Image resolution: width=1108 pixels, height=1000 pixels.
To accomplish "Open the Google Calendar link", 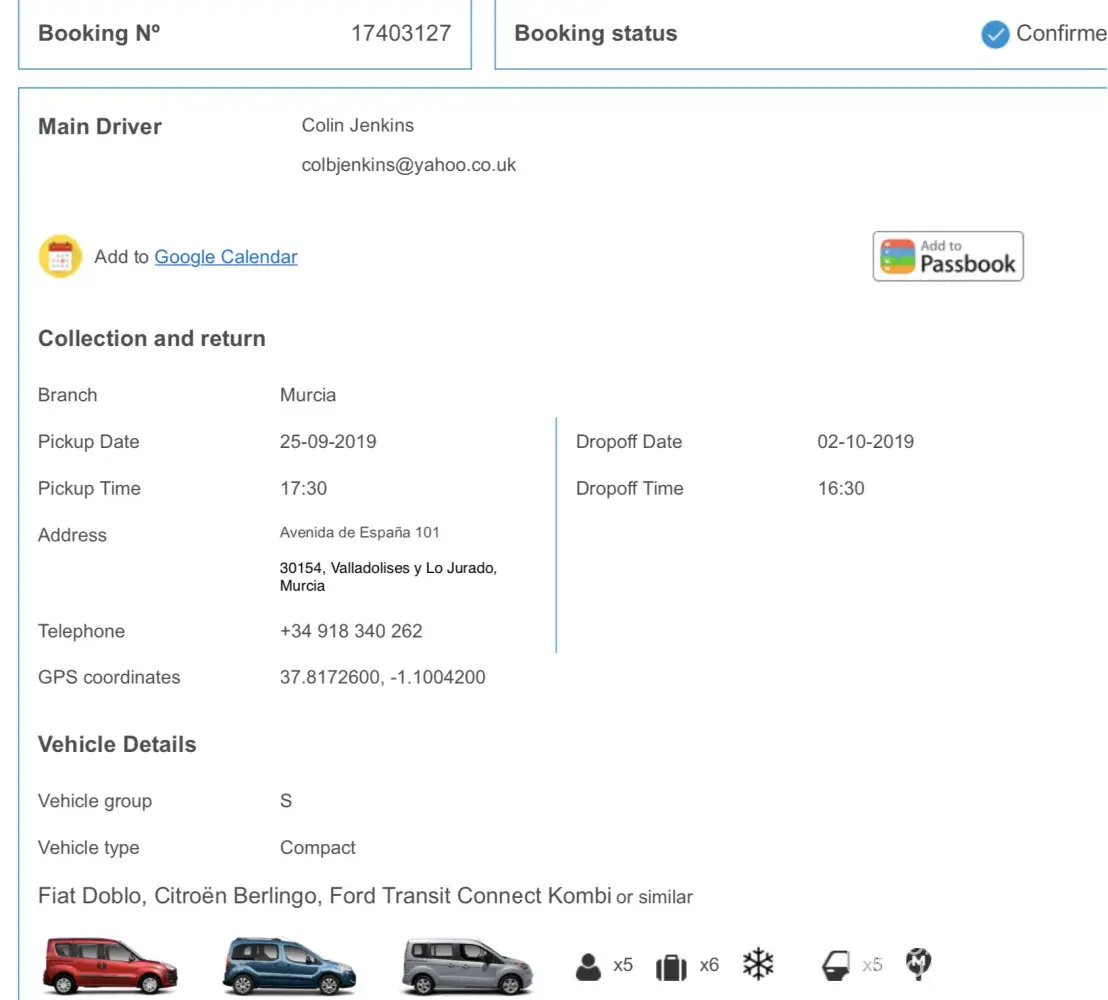I will click(x=226, y=257).
